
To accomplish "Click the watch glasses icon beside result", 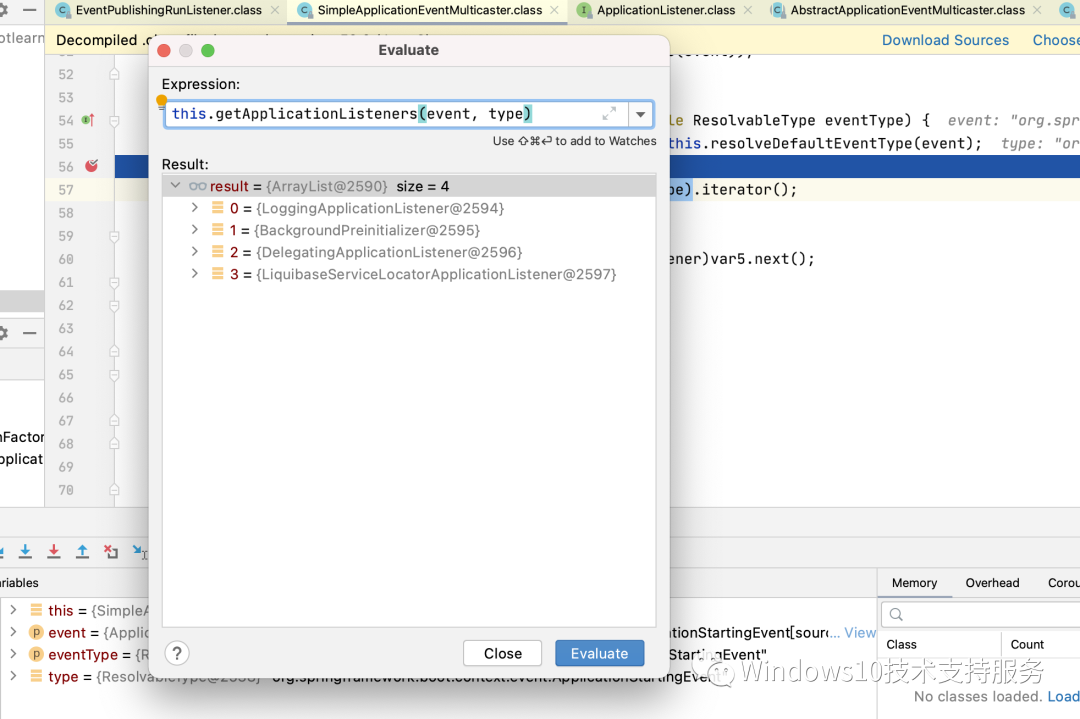I will click(198, 186).
